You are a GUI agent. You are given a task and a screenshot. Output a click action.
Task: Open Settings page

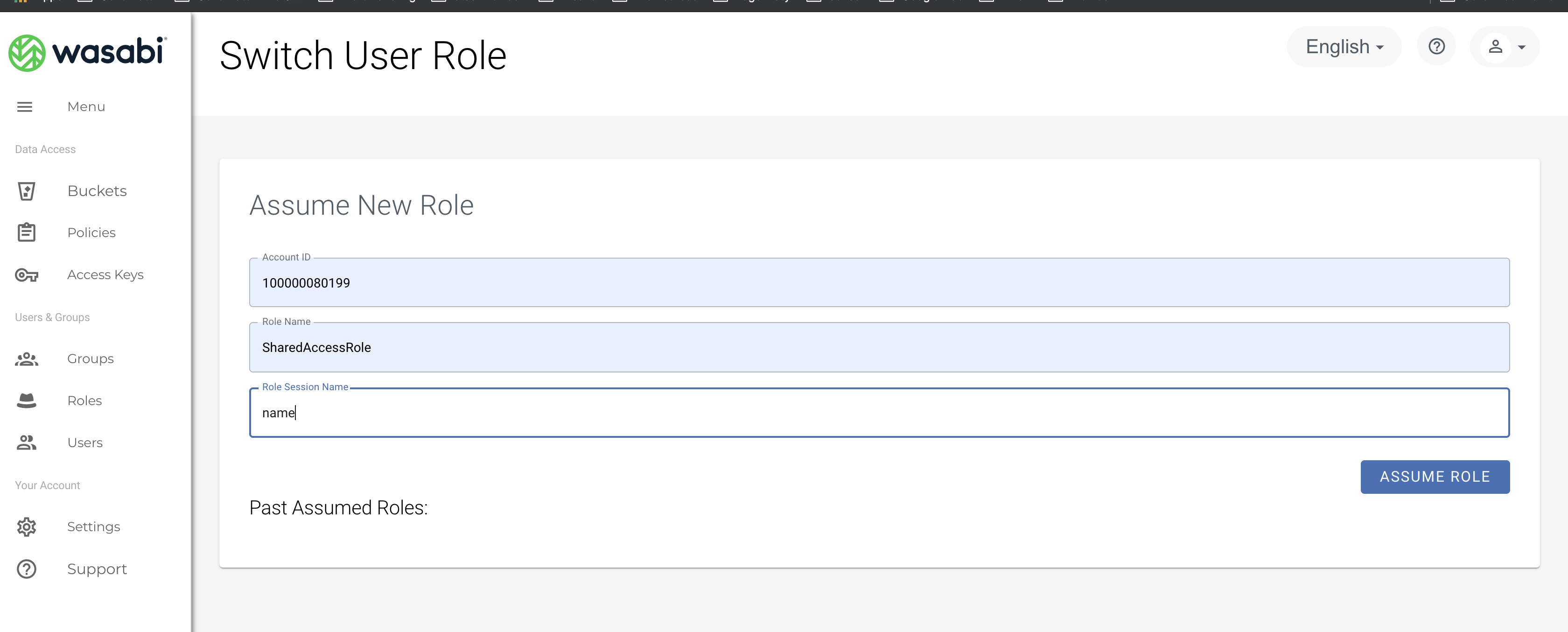click(93, 526)
